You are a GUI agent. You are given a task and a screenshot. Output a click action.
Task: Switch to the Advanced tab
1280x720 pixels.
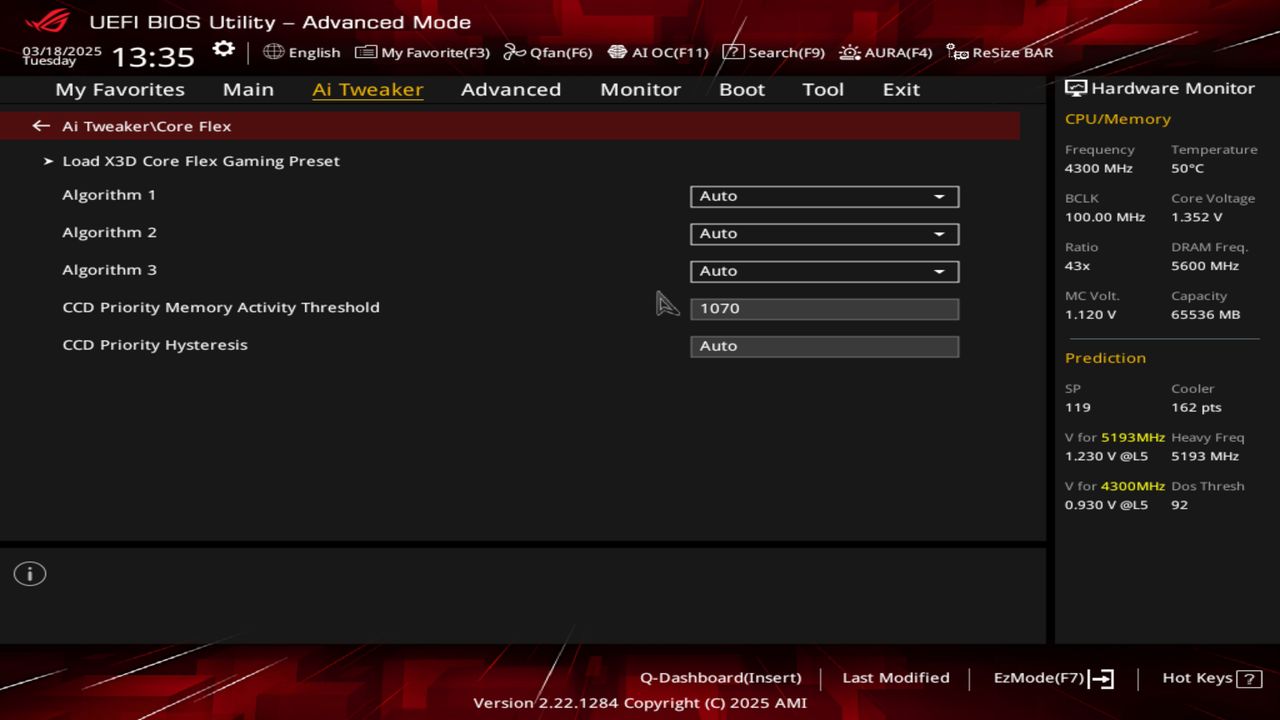(x=510, y=90)
